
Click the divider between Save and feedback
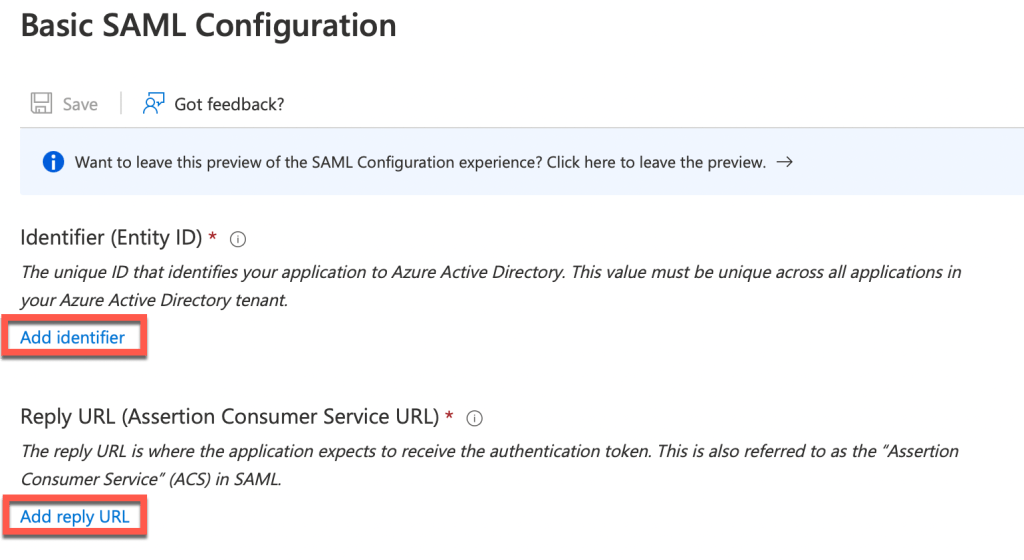(x=121, y=104)
